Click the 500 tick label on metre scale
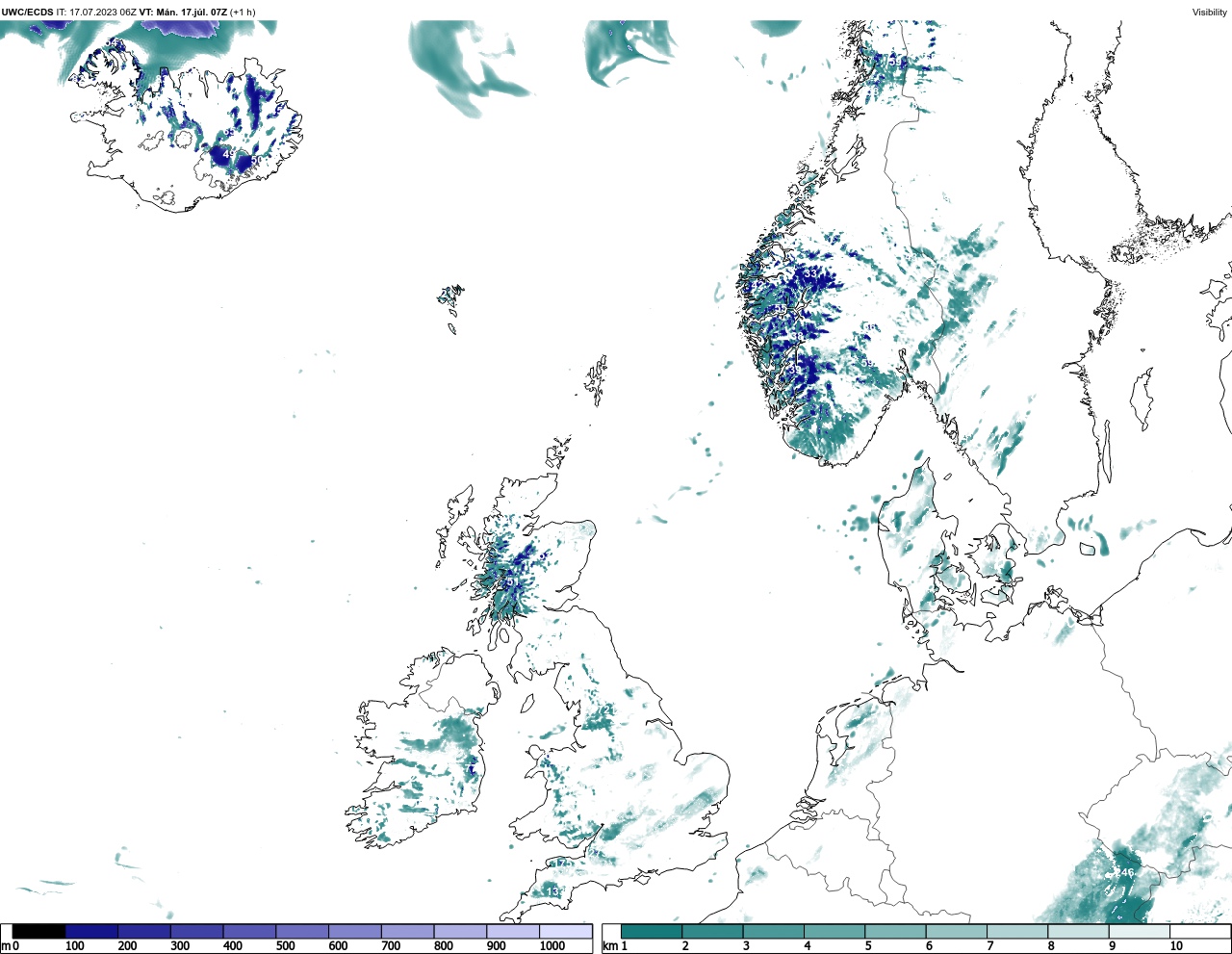 click(285, 946)
